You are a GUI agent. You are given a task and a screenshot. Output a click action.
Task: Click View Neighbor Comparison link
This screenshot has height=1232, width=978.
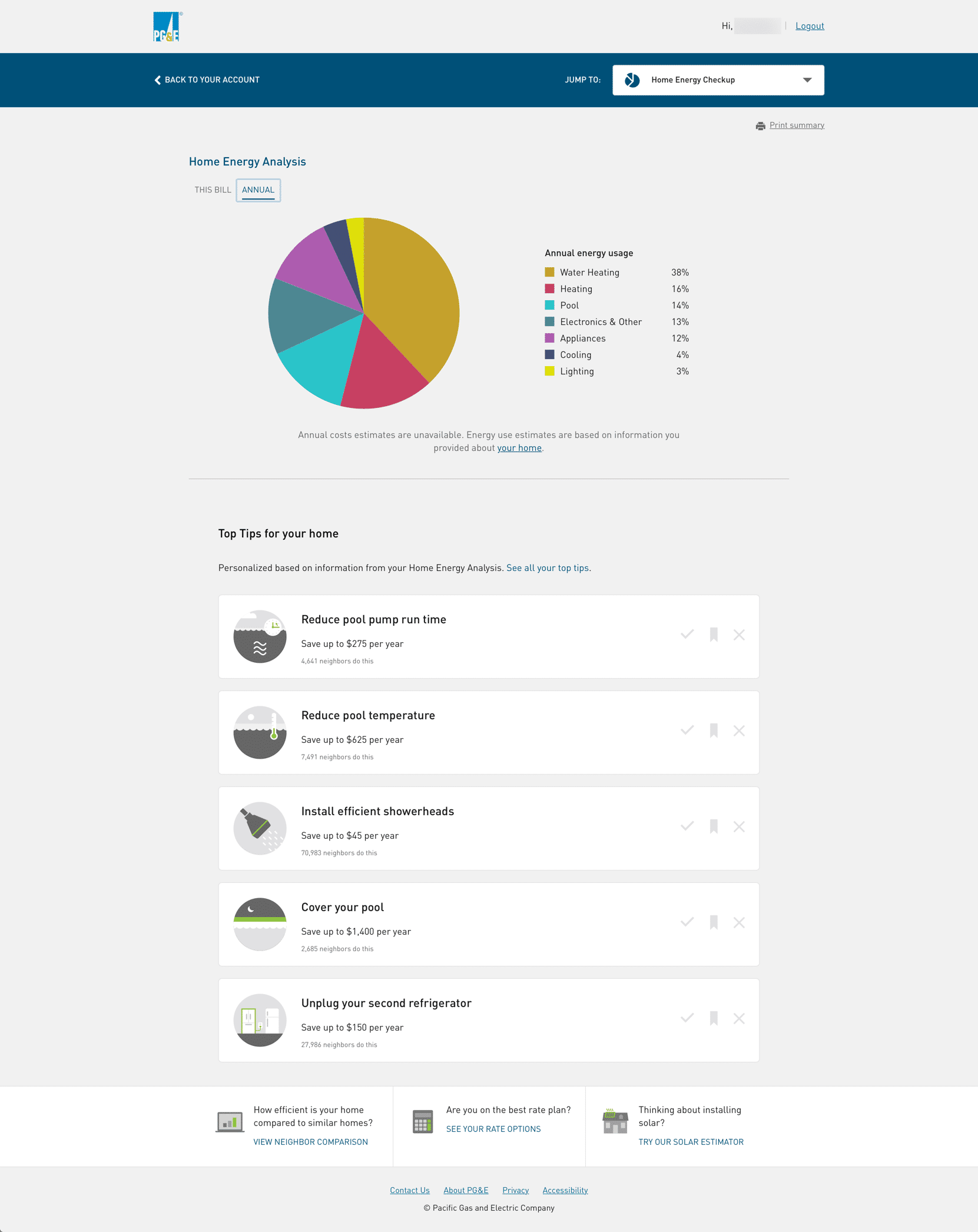(310, 1142)
